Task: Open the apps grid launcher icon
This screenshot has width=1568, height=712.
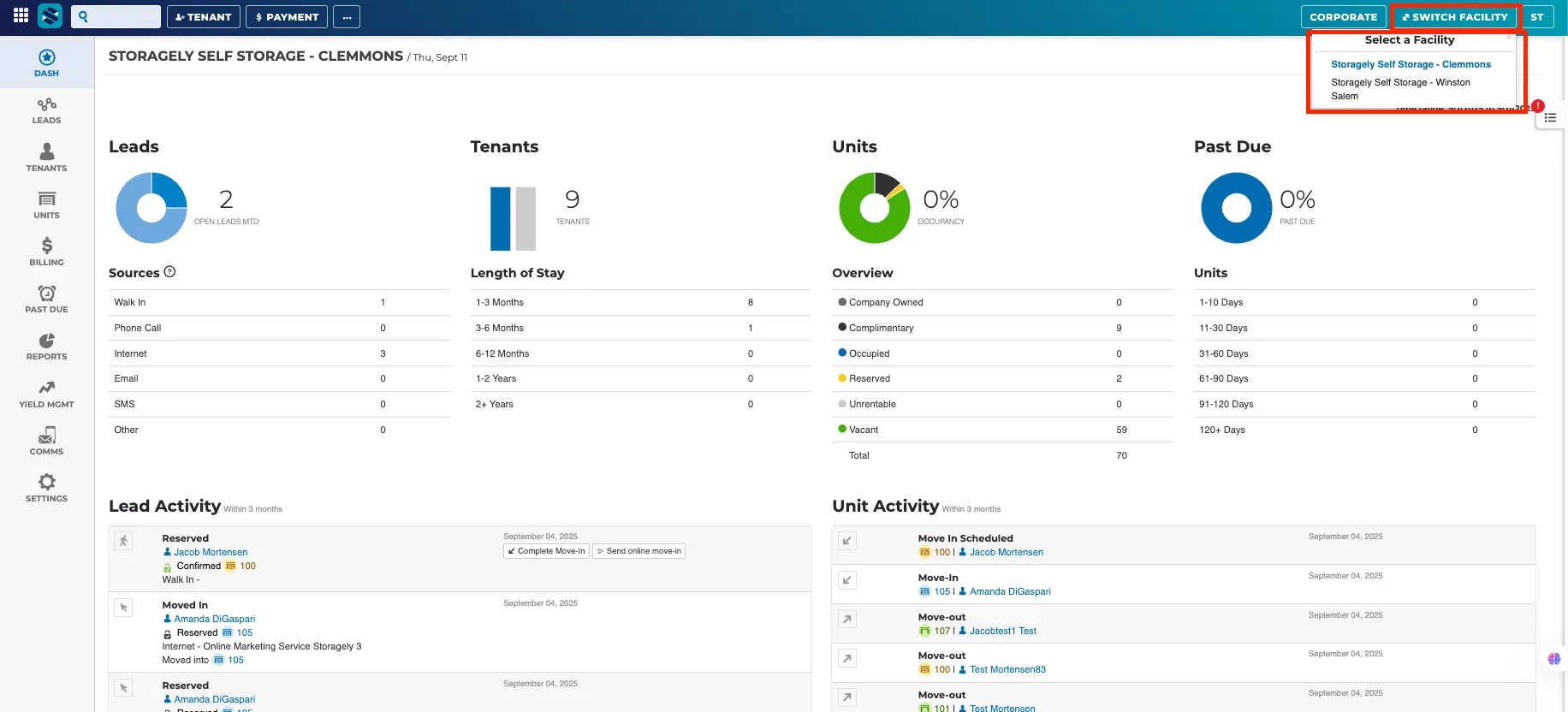Action: click(21, 16)
